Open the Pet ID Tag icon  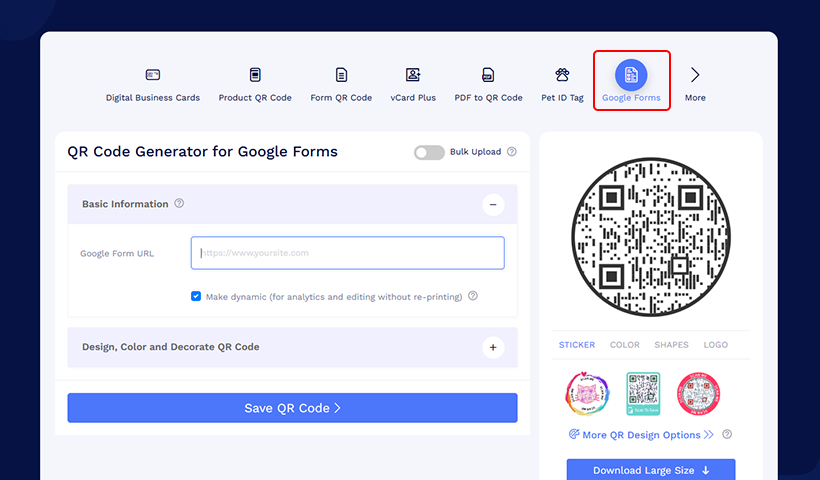click(562, 75)
